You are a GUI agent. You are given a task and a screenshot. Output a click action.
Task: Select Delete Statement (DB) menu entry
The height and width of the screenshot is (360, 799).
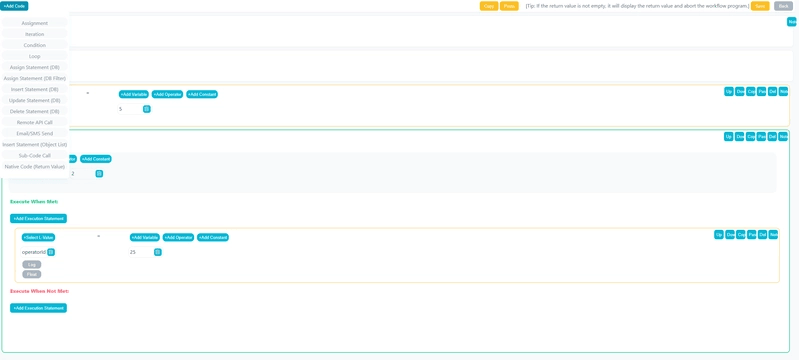[35, 111]
